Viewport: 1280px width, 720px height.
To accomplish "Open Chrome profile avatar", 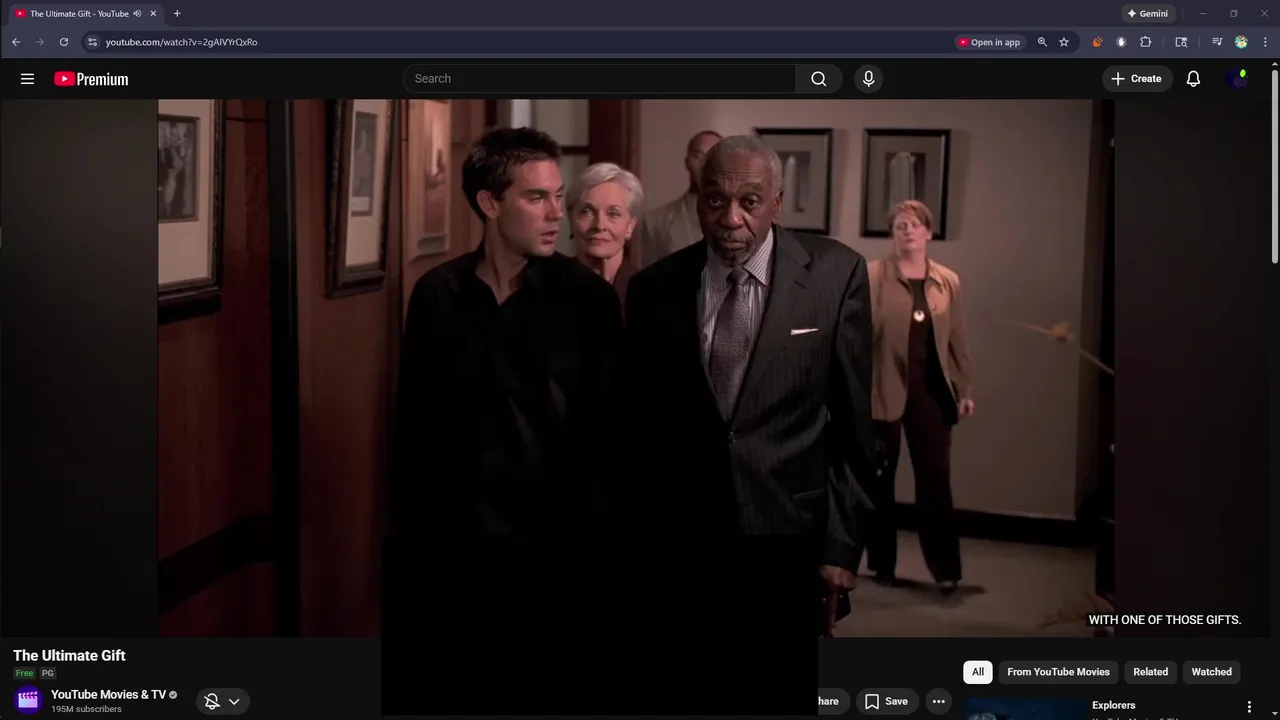I will click(1241, 42).
